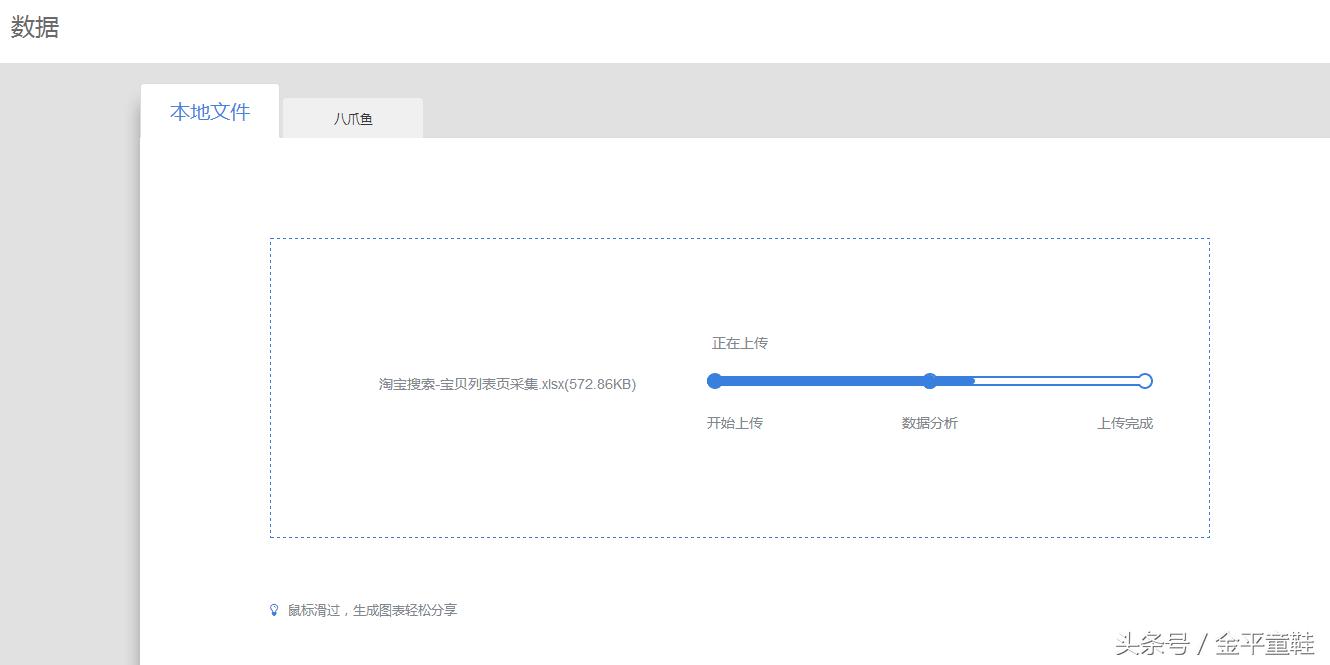
Task: Click the 正在上传 status label
Action: click(738, 342)
